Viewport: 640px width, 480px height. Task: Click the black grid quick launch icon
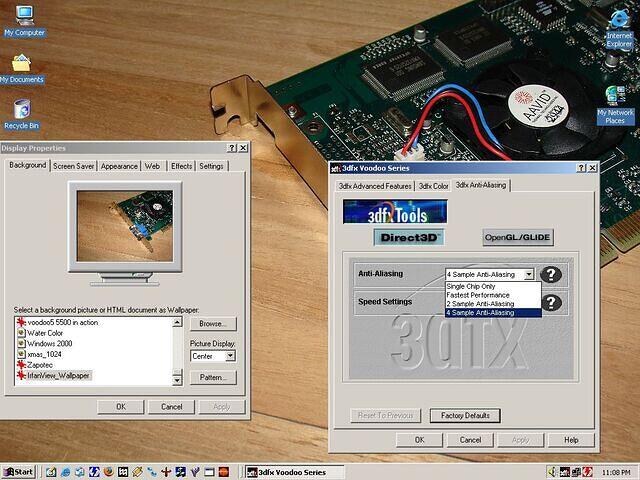click(x=123, y=472)
